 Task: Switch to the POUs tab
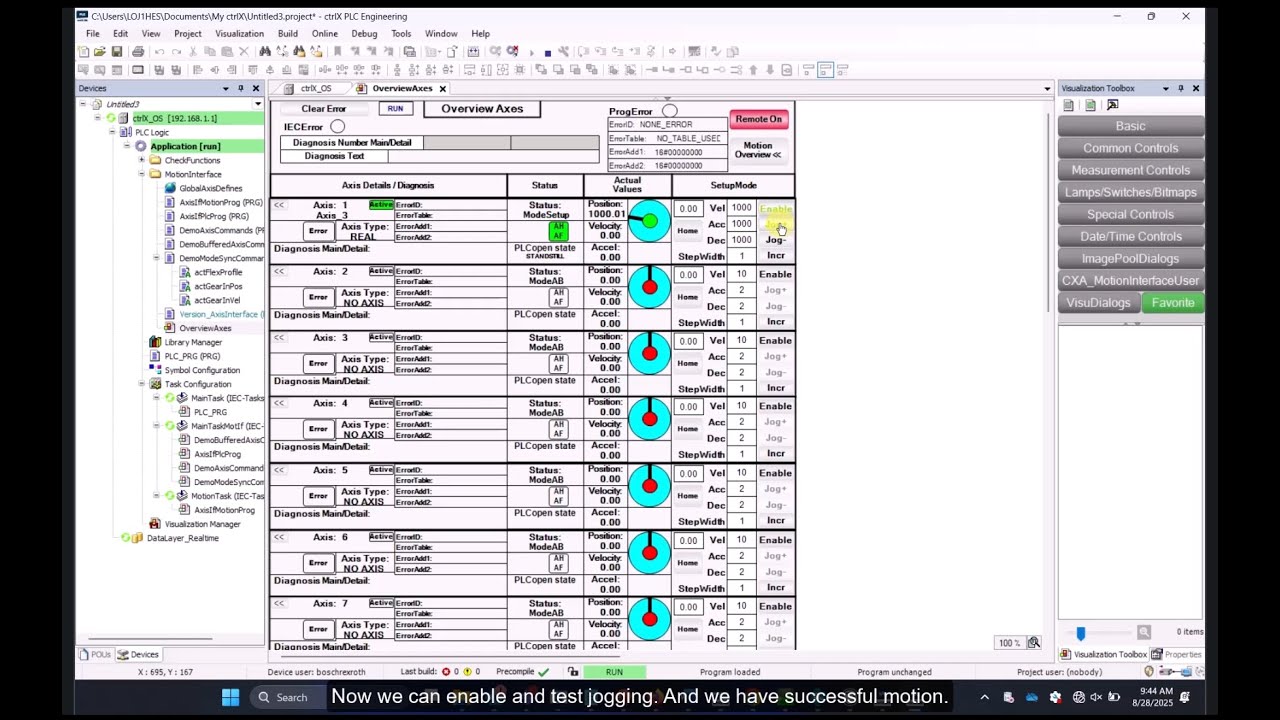click(96, 655)
